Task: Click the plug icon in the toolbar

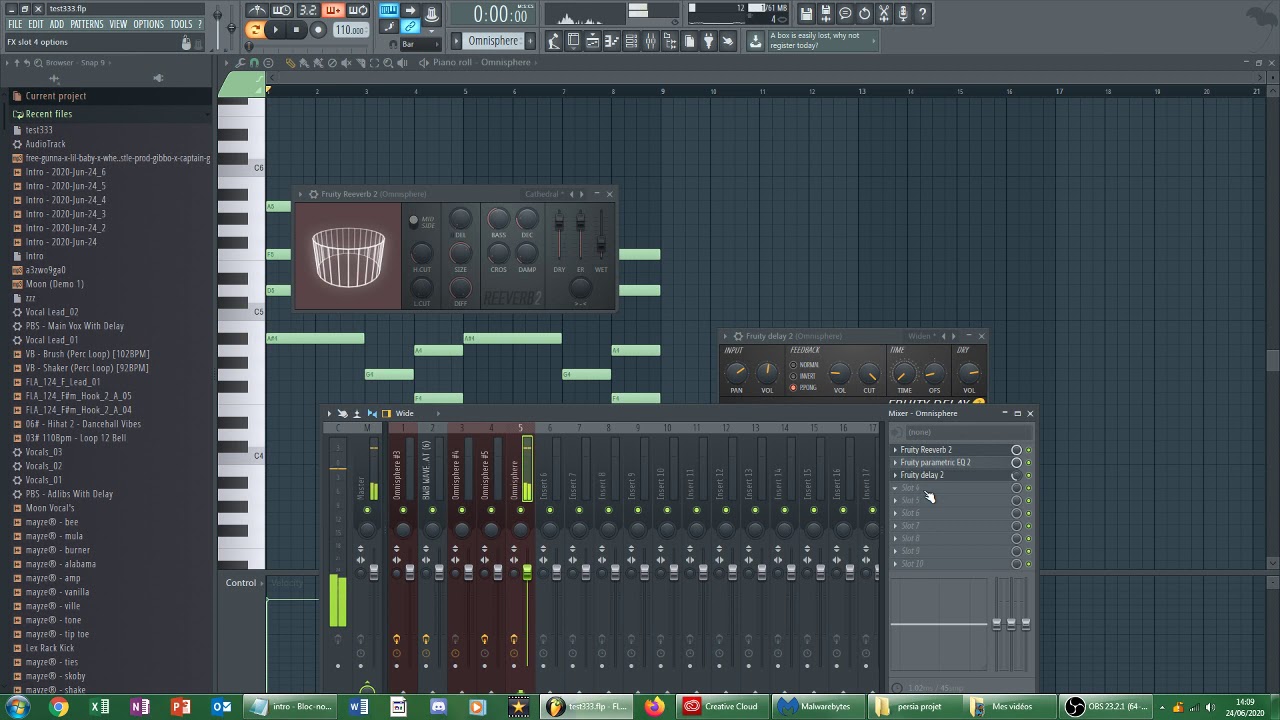Action: pyautogui.click(x=708, y=41)
